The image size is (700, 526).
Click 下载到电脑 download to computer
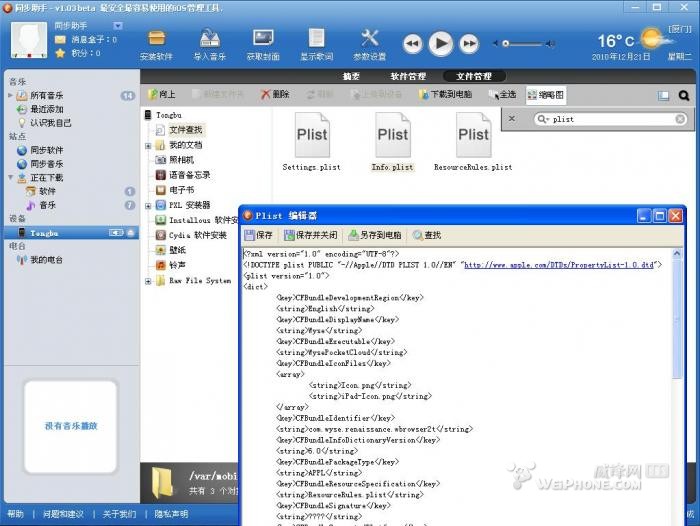coord(445,95)
